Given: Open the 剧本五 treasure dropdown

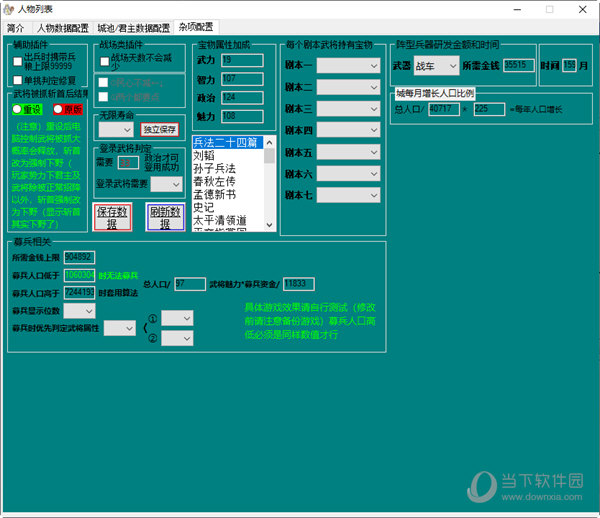Looking at the screenshot, I should tap(348, 152).
